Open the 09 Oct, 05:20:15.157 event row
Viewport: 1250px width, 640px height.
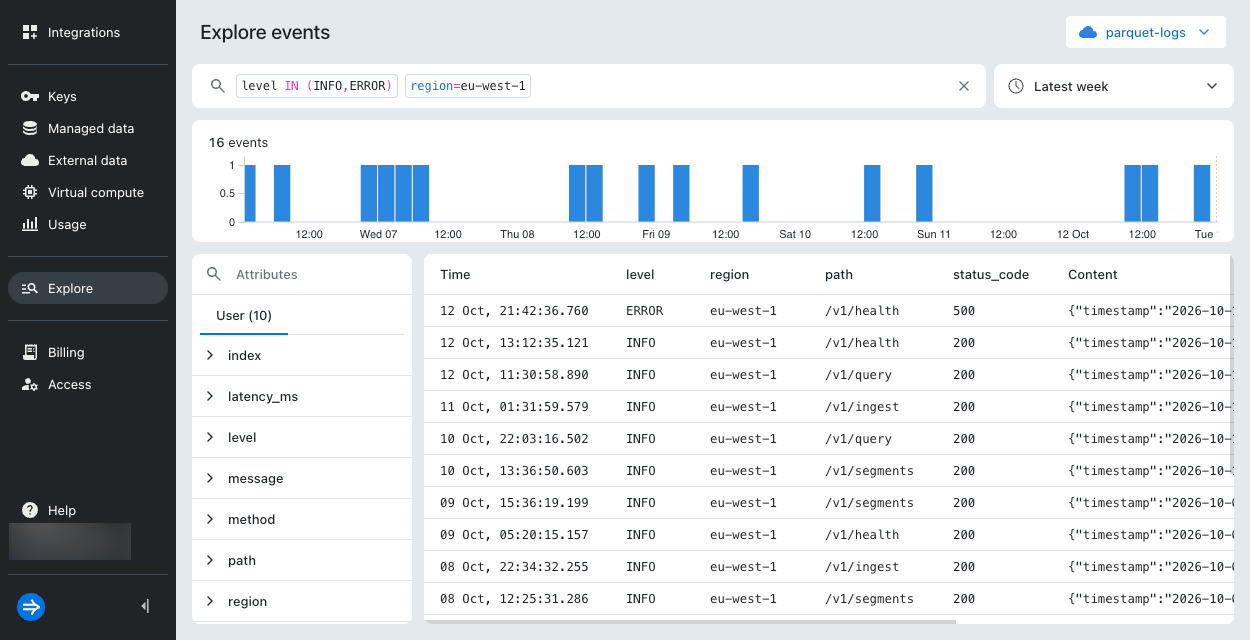pos(828,535)
